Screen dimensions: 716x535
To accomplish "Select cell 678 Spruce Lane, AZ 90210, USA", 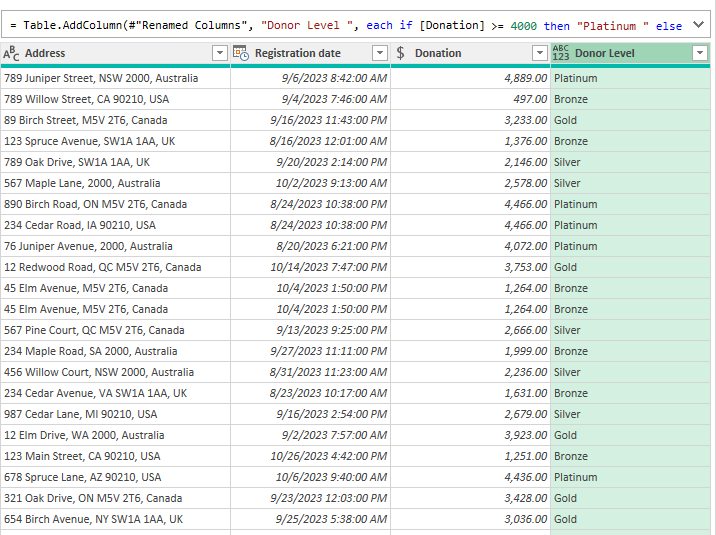I will click(x=116, y=477).
